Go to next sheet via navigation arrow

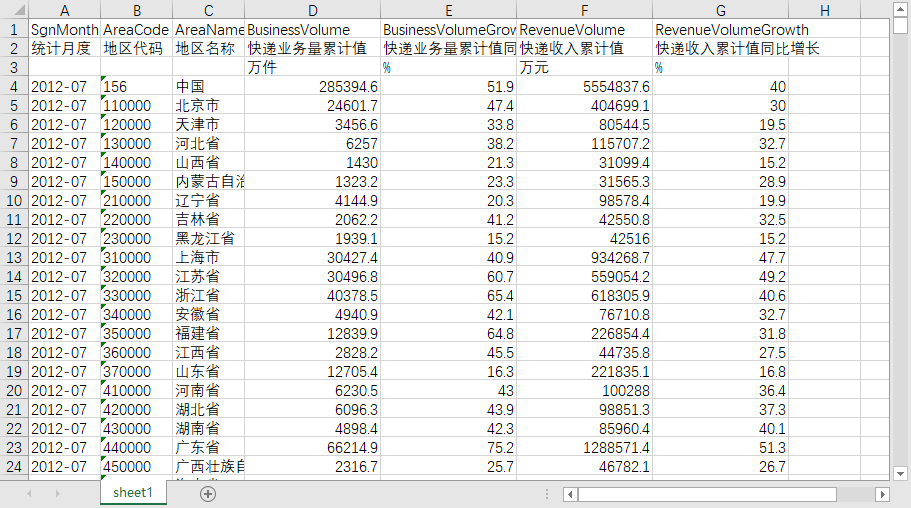point(58,493)
